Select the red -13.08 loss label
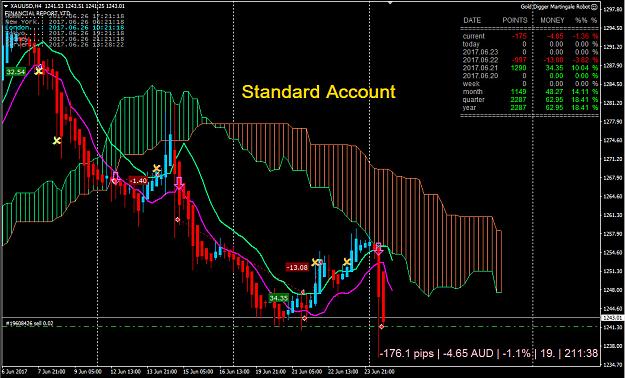 [x=297, y=267]
